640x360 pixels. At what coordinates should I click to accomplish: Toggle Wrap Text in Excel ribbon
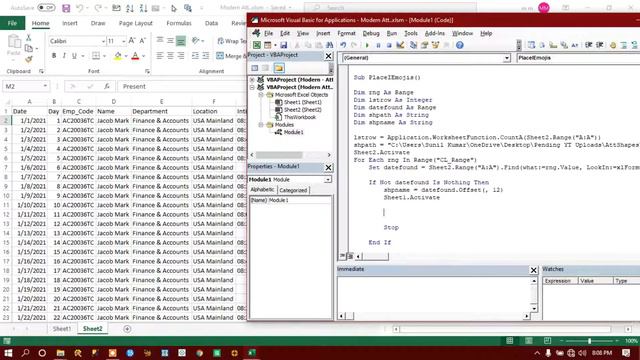pyautogui.click(x=232, y=41)
